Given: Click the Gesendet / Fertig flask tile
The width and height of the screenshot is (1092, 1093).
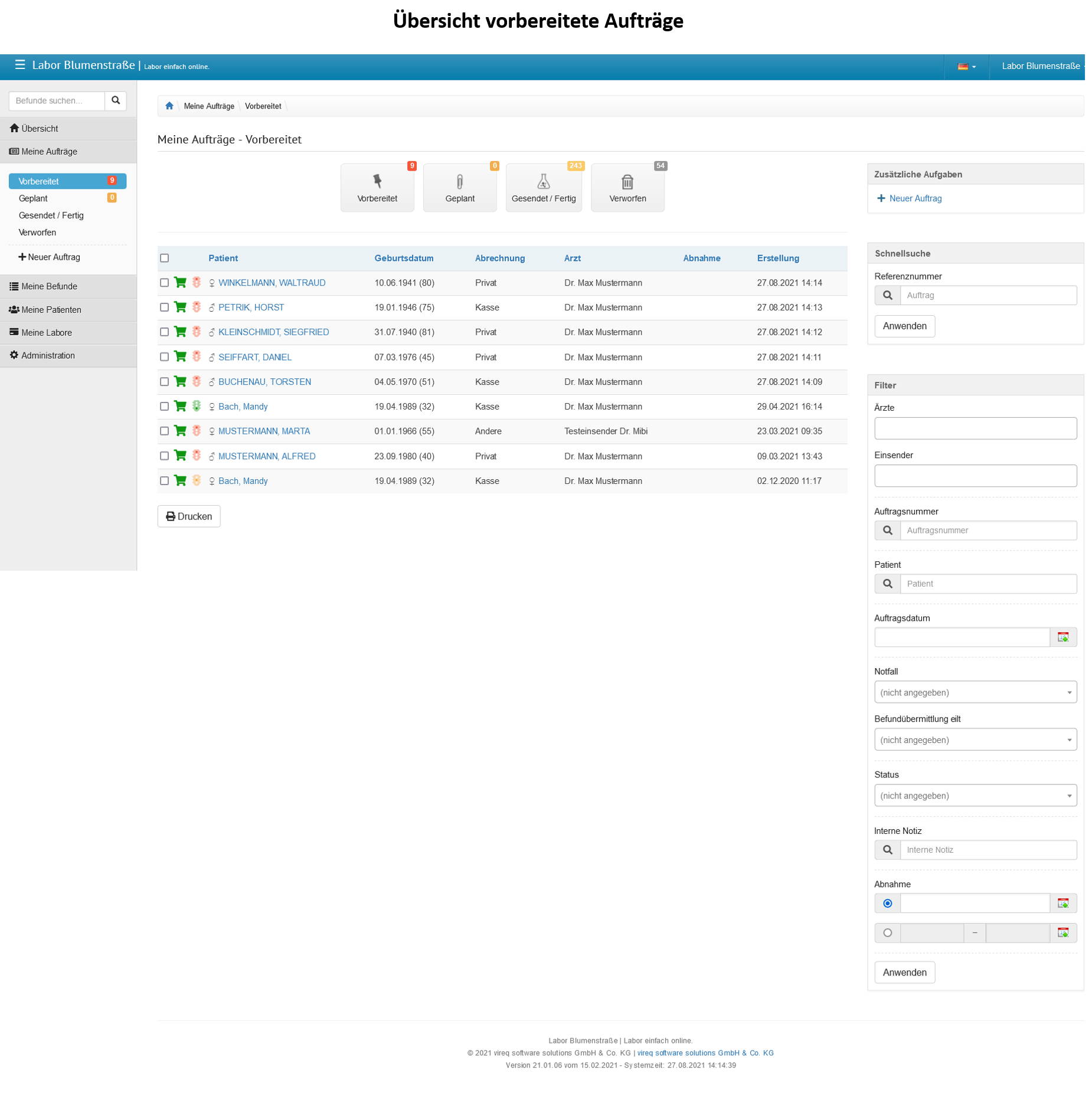Looking at the screenshot, I should click(x=543, y=188).
